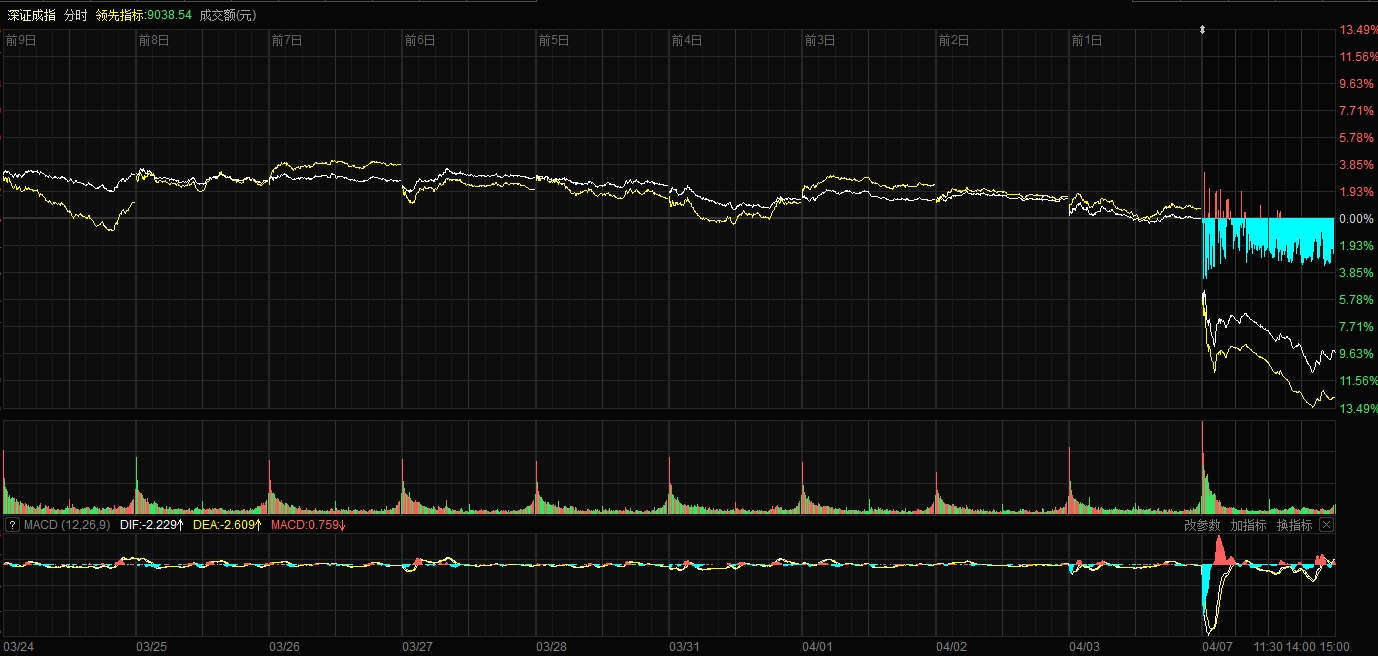Click the red MACD value readout

[307, 525]
